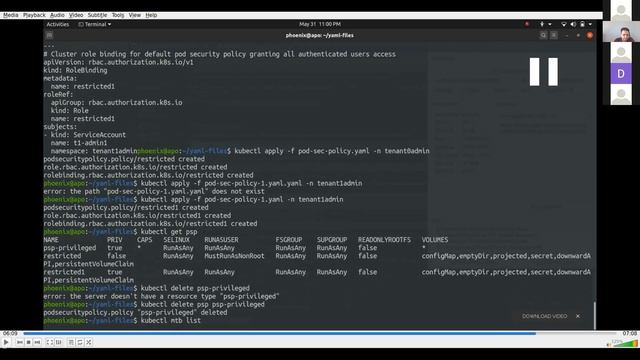Click the red recording indicator icon
This screenshot has height=360, width=640.
tap(527, 24)
